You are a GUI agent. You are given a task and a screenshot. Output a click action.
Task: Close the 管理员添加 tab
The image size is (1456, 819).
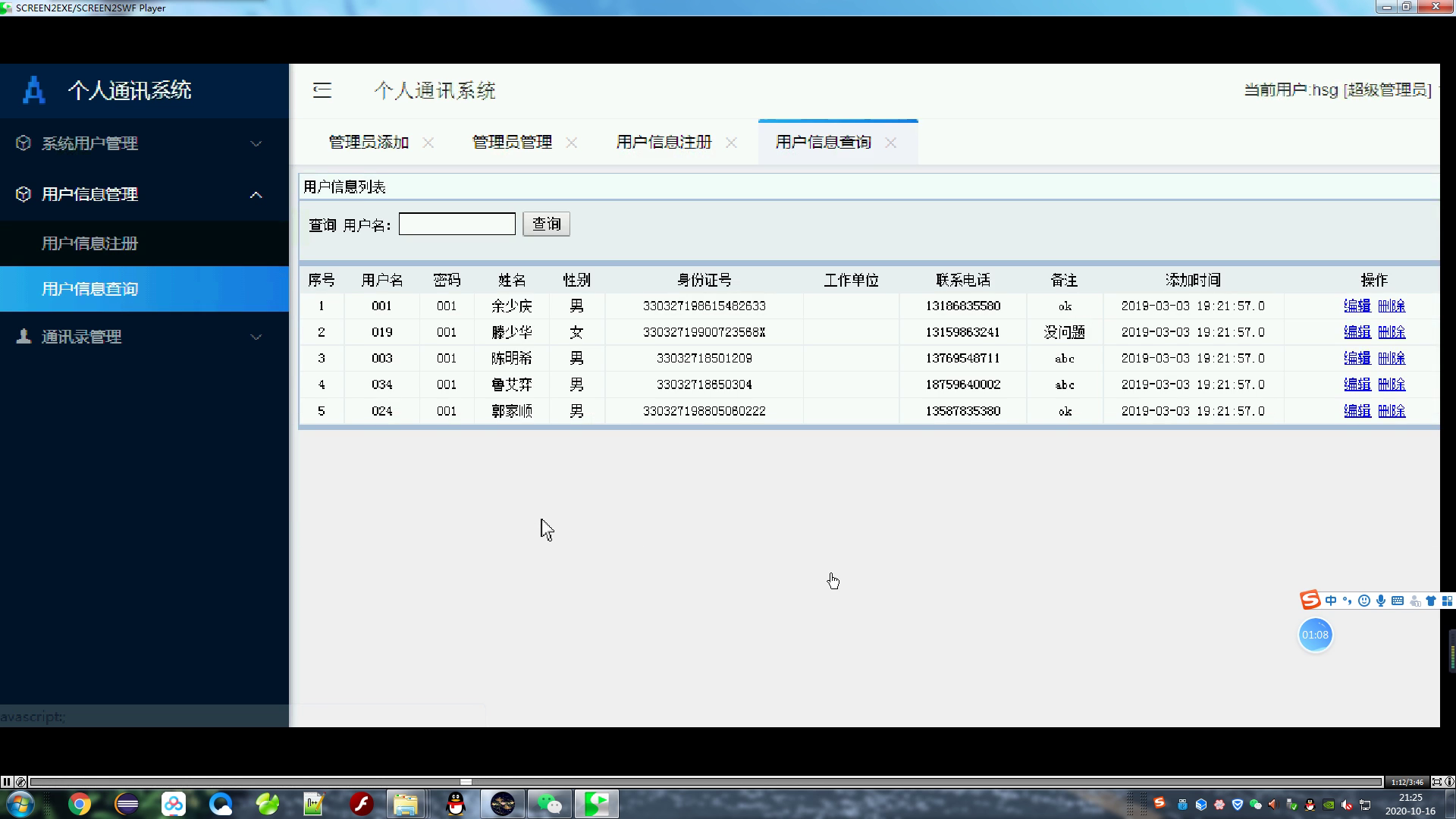[428, 143]
